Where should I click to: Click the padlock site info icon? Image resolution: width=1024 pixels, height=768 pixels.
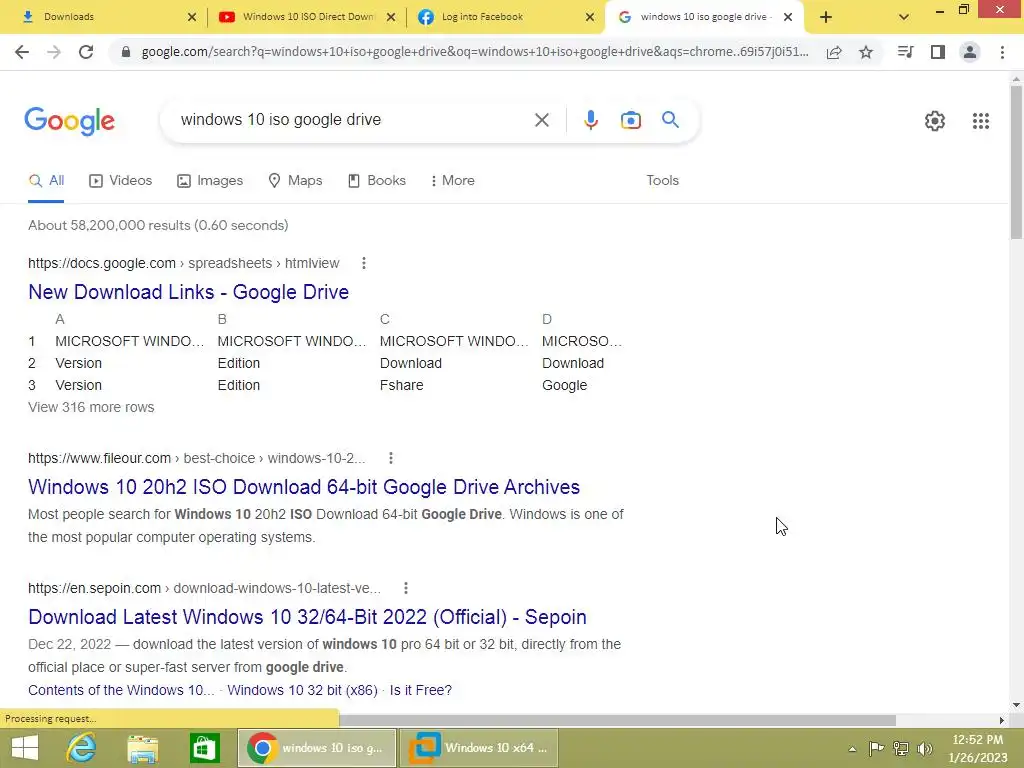tap(126, 52)
